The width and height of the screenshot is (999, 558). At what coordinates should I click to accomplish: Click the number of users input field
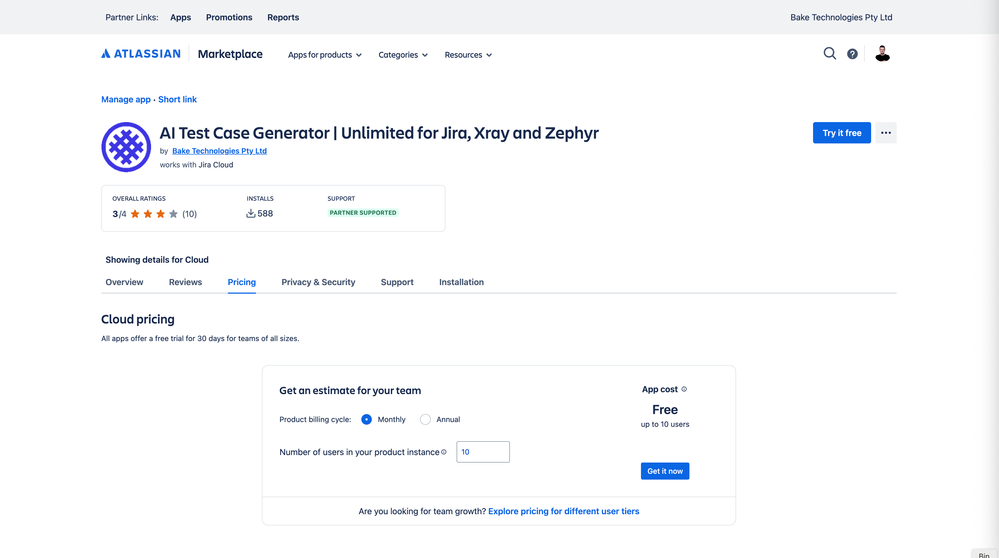point(483,452)
